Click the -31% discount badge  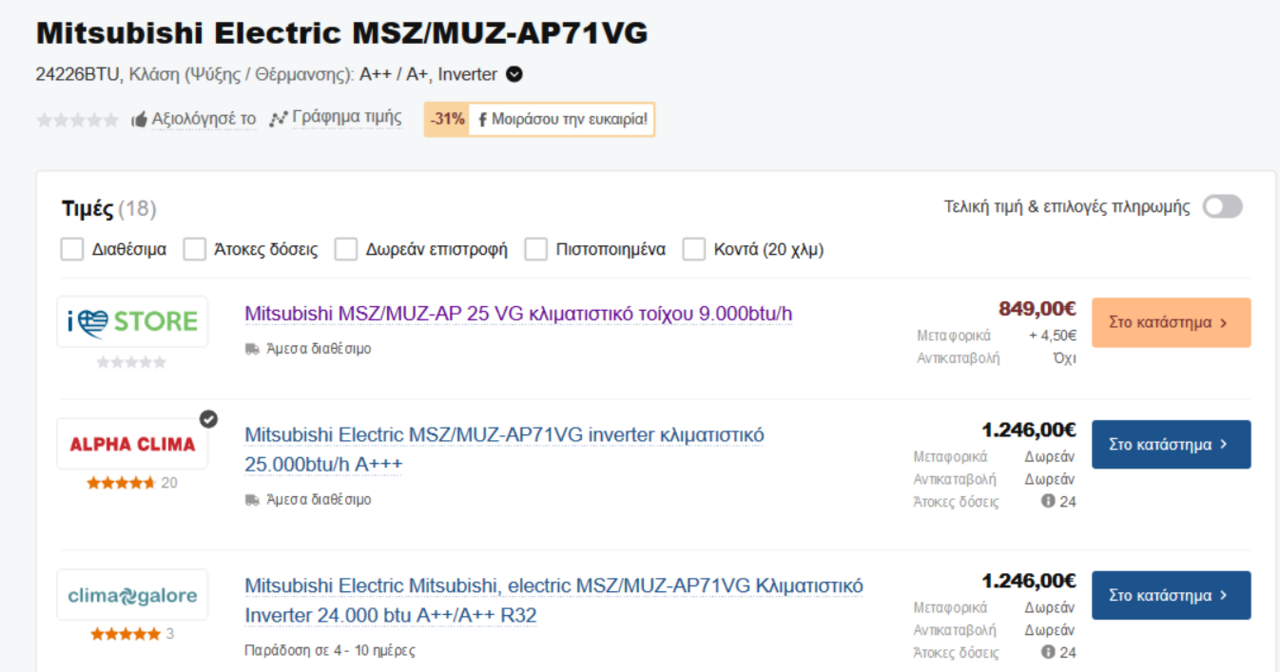point(447,119)
